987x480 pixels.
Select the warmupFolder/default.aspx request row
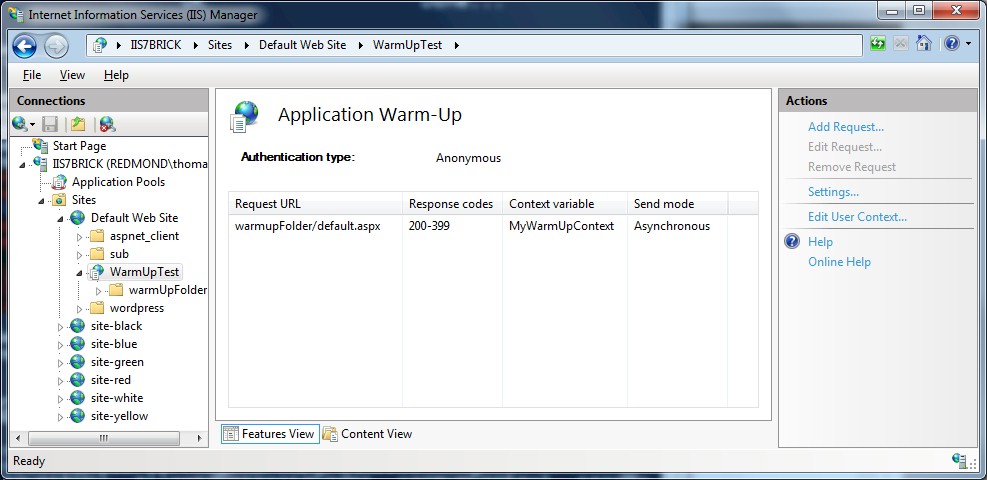click(x=494, y=226)
